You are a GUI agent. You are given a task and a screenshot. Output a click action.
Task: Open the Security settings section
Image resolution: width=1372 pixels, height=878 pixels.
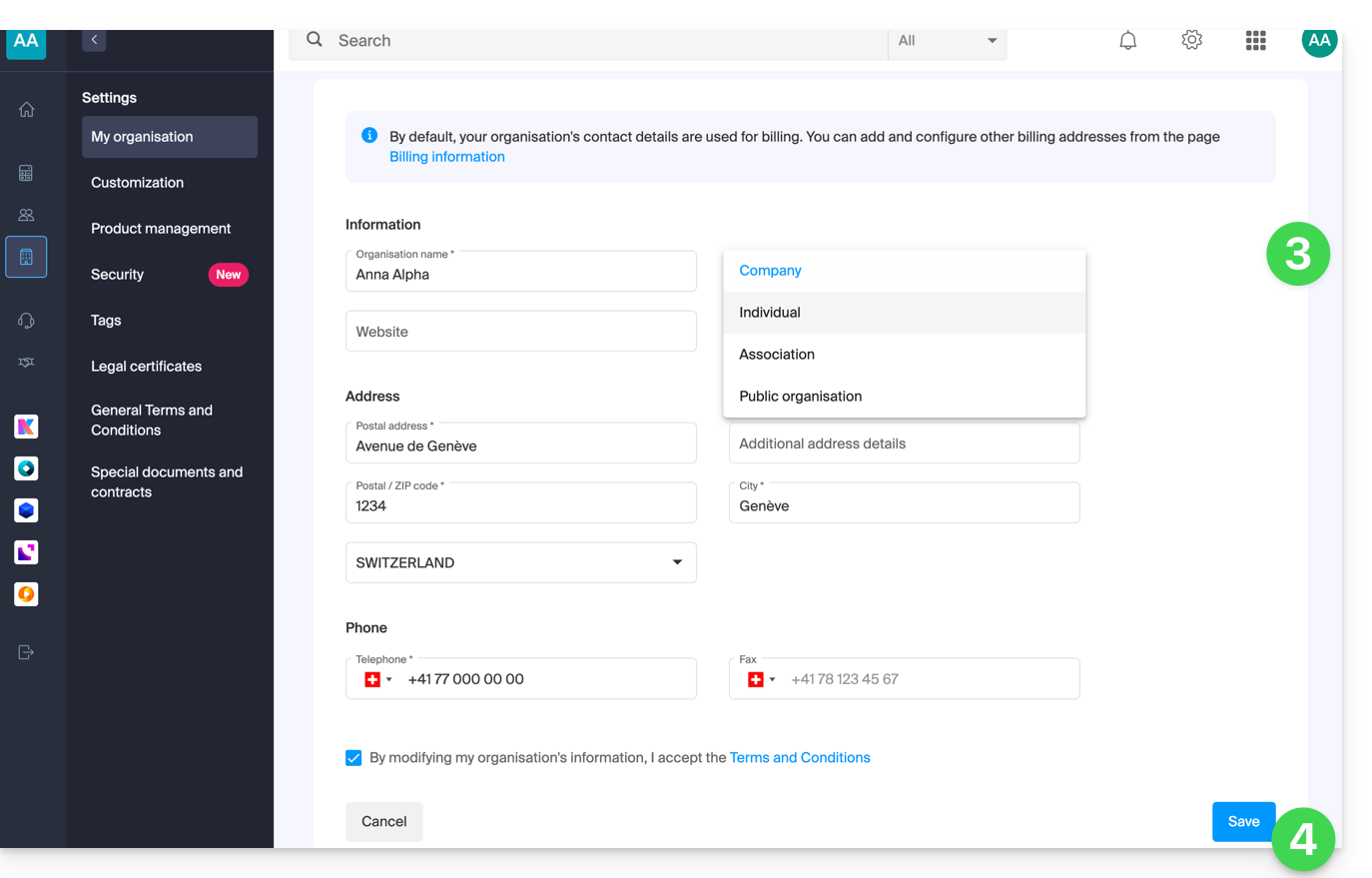click(118, 275)
